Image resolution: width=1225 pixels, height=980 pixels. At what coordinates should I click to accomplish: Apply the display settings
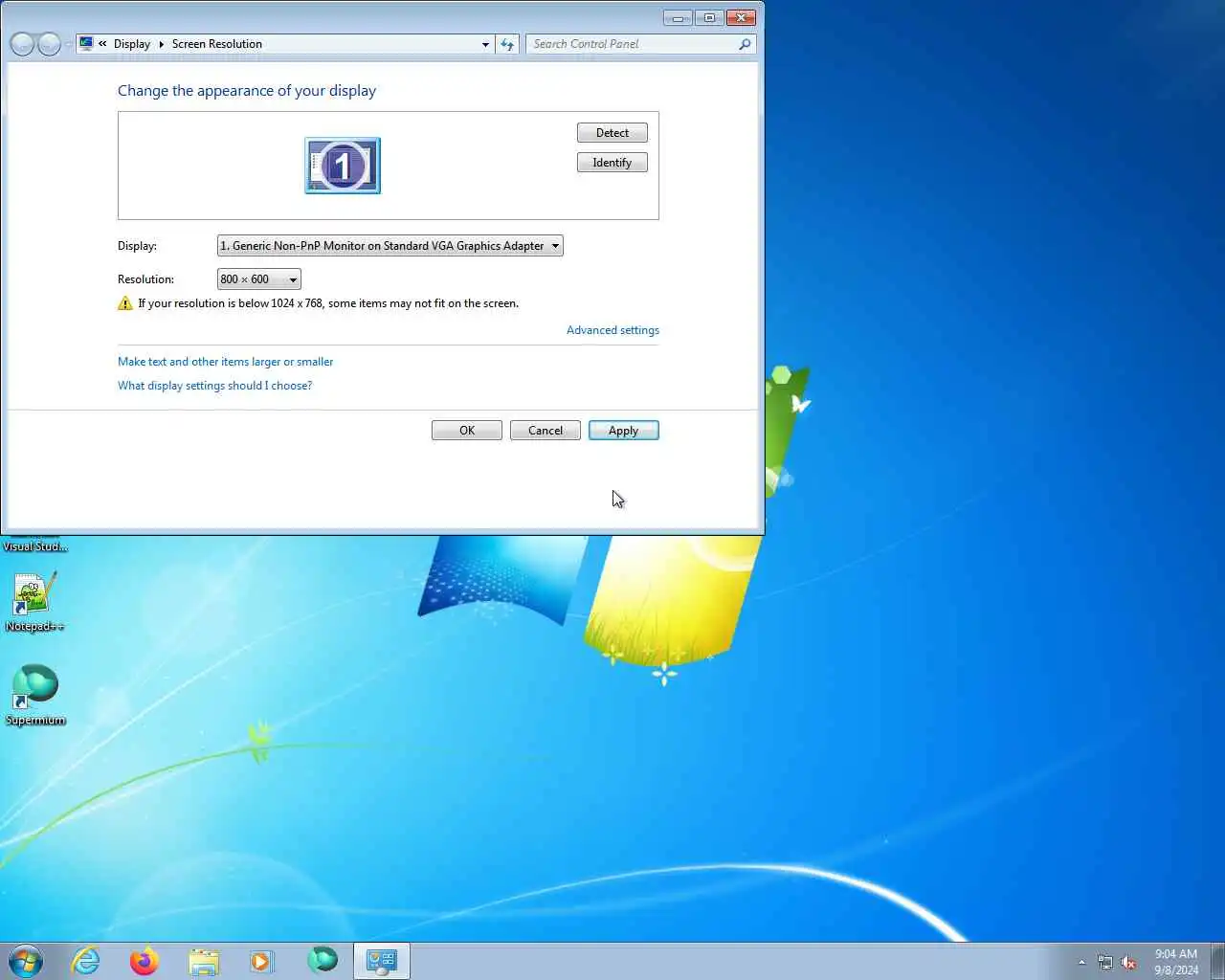(x=624, y=431)
